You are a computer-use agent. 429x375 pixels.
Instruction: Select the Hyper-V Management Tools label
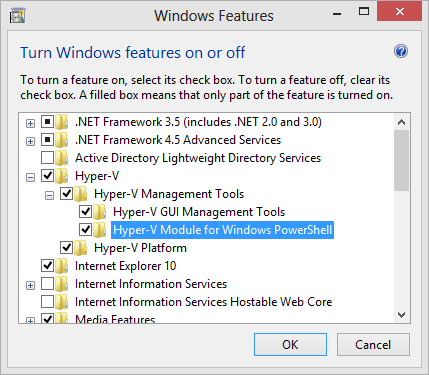[x=169, y=194]
